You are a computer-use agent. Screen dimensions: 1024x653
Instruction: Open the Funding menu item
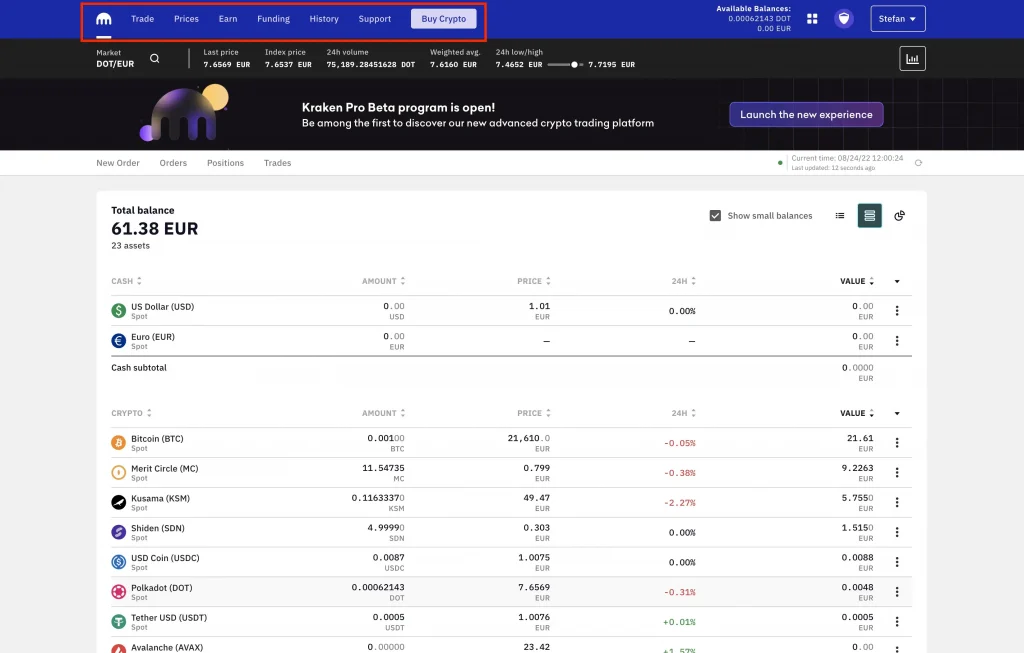click(x=273, y=19)
